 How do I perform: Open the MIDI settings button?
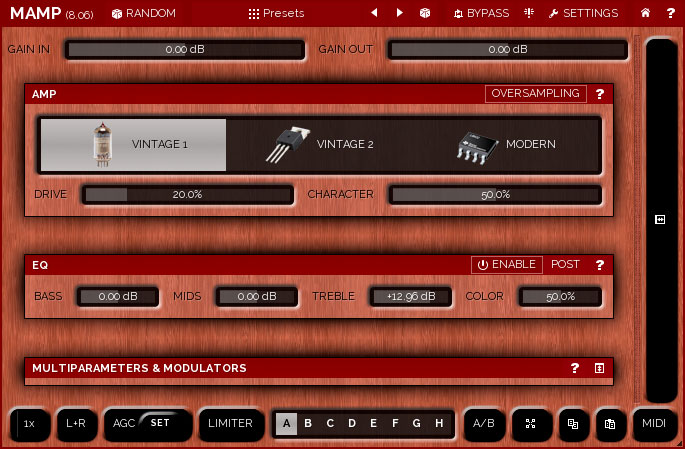pos(654,423)
